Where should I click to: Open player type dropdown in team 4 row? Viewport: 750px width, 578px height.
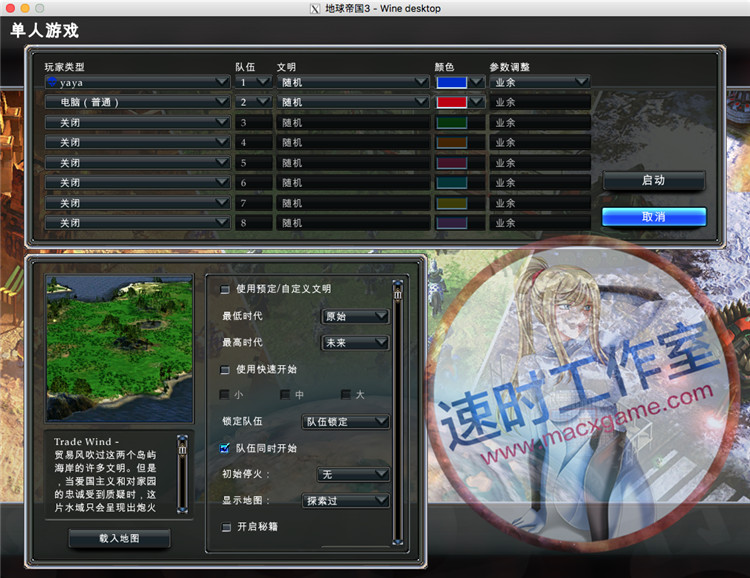(x=138, y=142)
